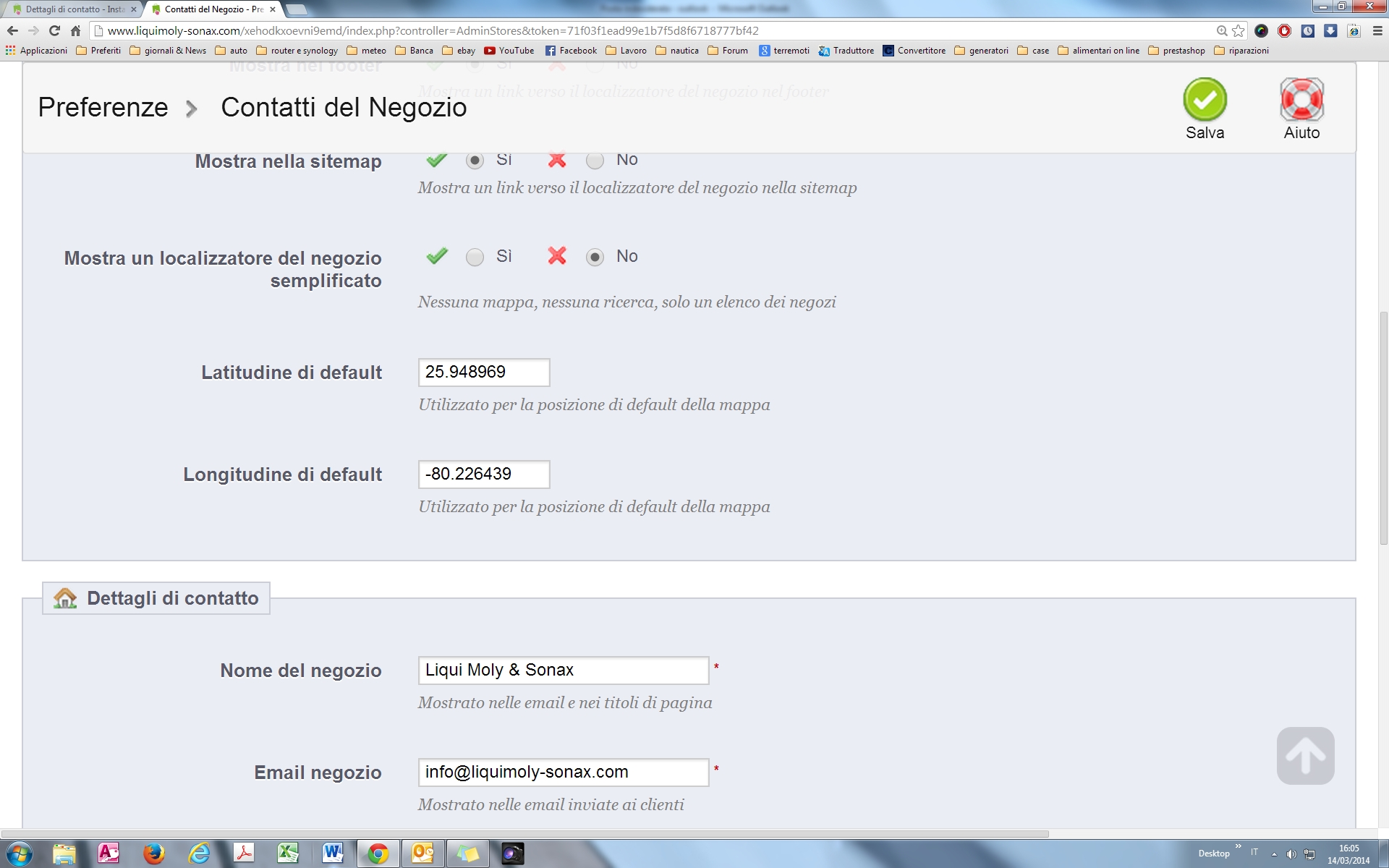
Task: Open the Aiuto lifebuoy help icon
Action: 1301,101
